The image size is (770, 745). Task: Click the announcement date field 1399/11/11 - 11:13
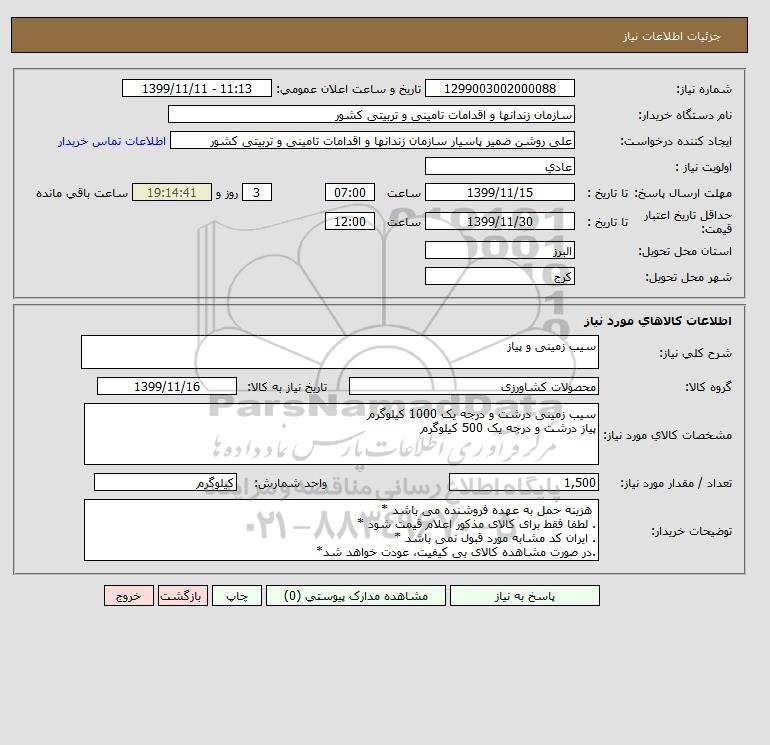tap(196, 88)
